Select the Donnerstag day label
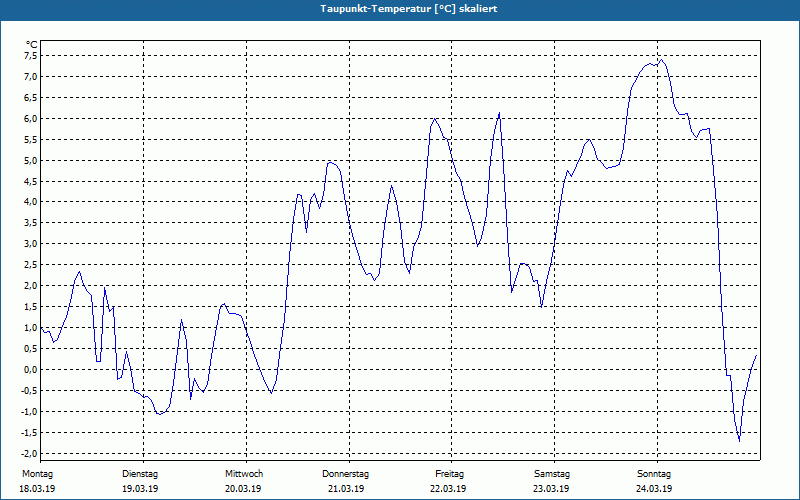This screenshot has height=500, width=800. click(x=345, y=474)
